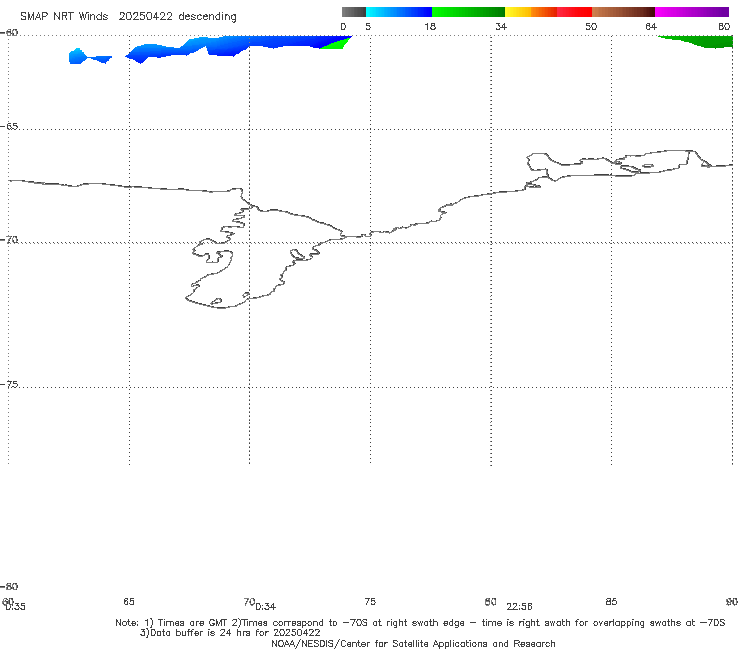Click the small green triangle at blue swath's end
740x650 pixels.
click(x=337, y=43)
